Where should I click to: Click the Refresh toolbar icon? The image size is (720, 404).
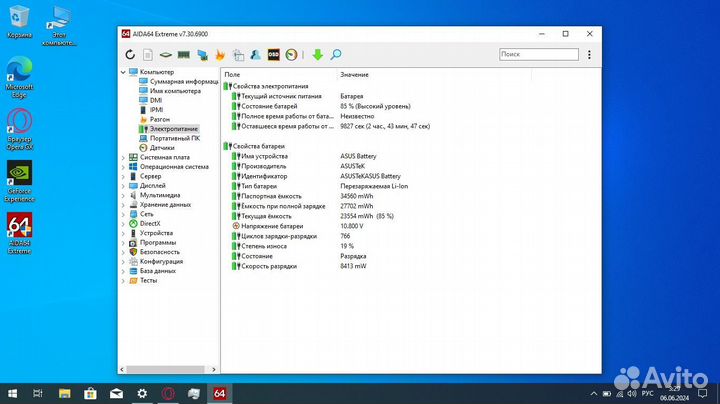pyautogui.click(x=130, y=55)
